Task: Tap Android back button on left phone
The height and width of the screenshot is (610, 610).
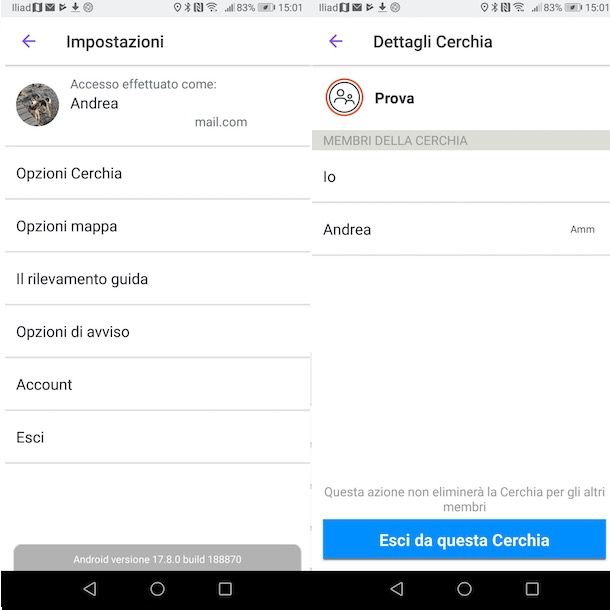Action: [90, 589]
